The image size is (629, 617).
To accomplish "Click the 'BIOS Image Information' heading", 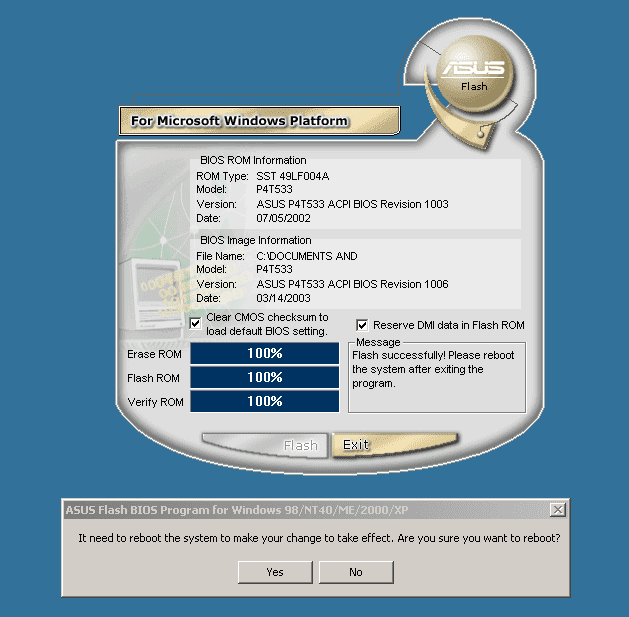I will 256,240.
